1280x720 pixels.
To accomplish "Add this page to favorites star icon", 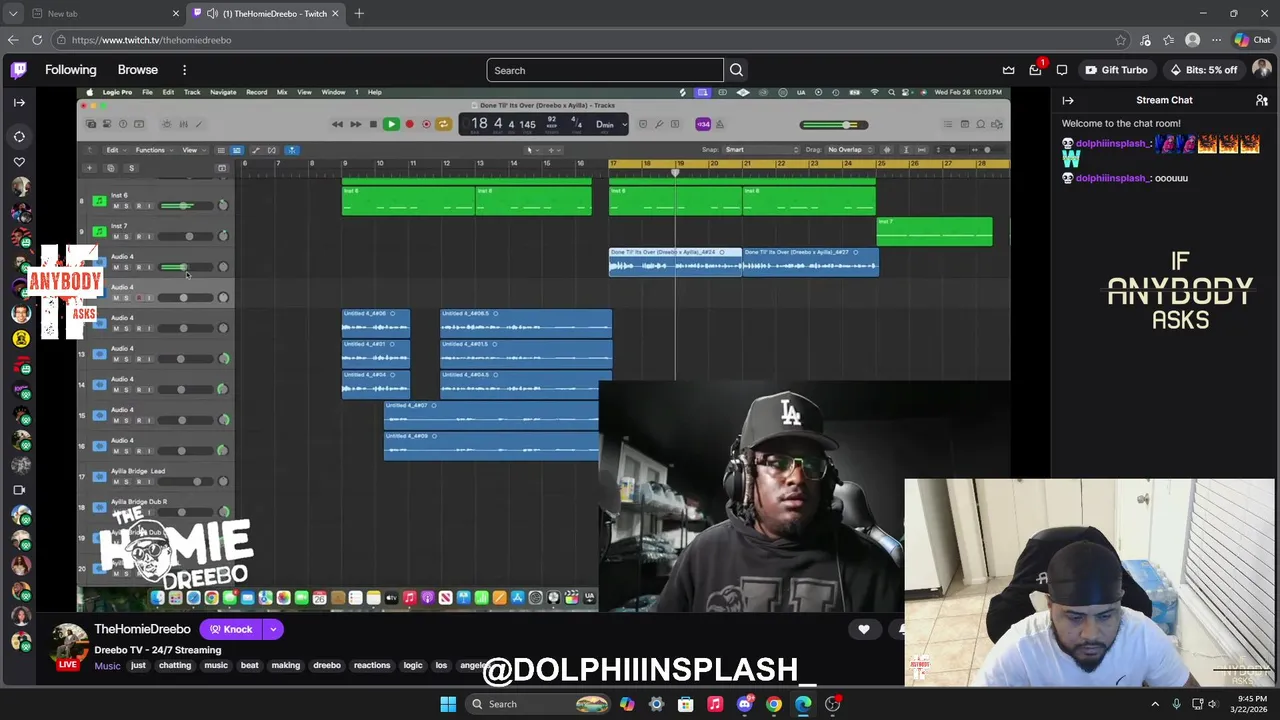I will click(1121, 40).
